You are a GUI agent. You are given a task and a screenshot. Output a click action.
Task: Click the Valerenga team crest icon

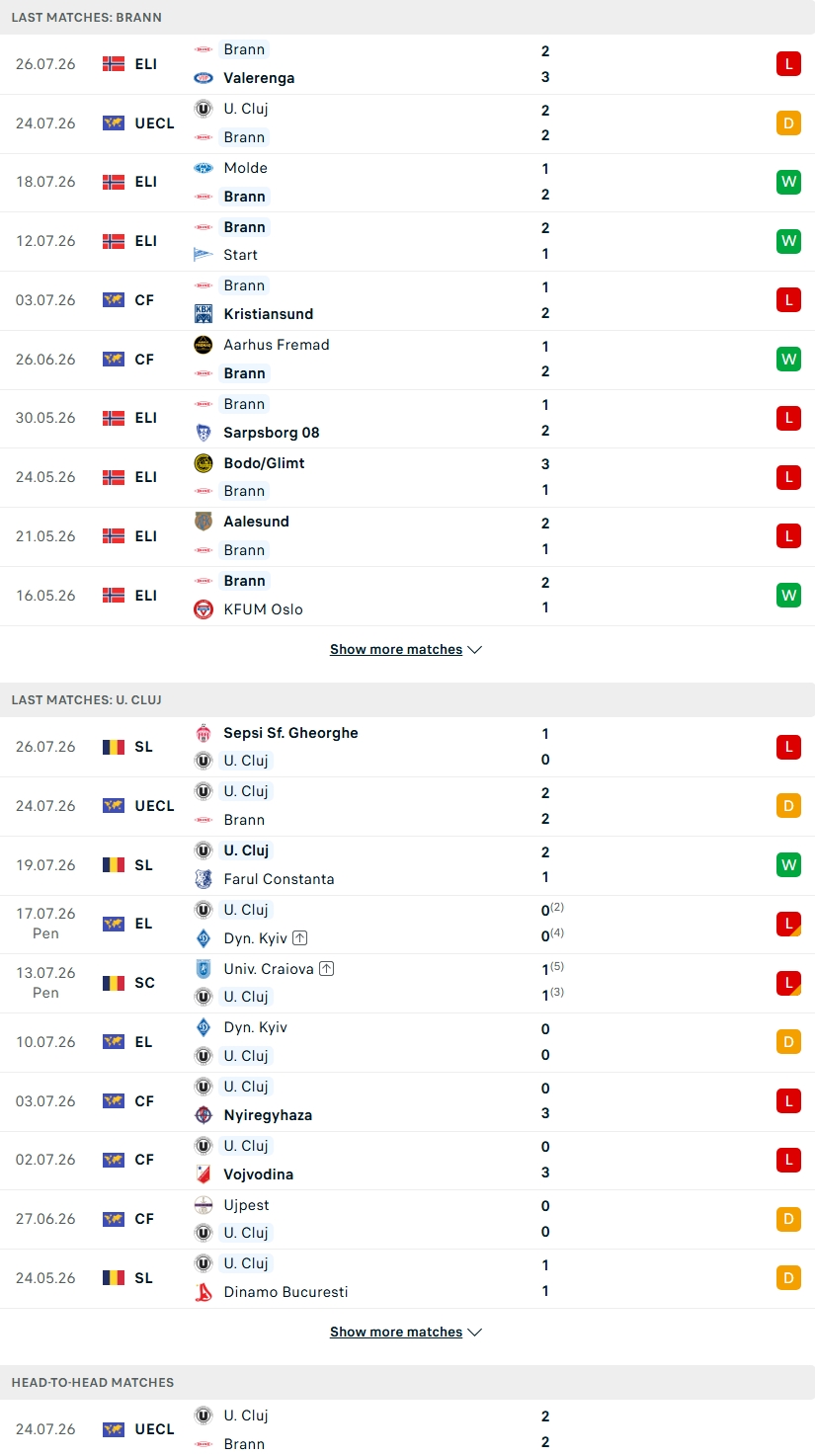(x=204, y=78)
